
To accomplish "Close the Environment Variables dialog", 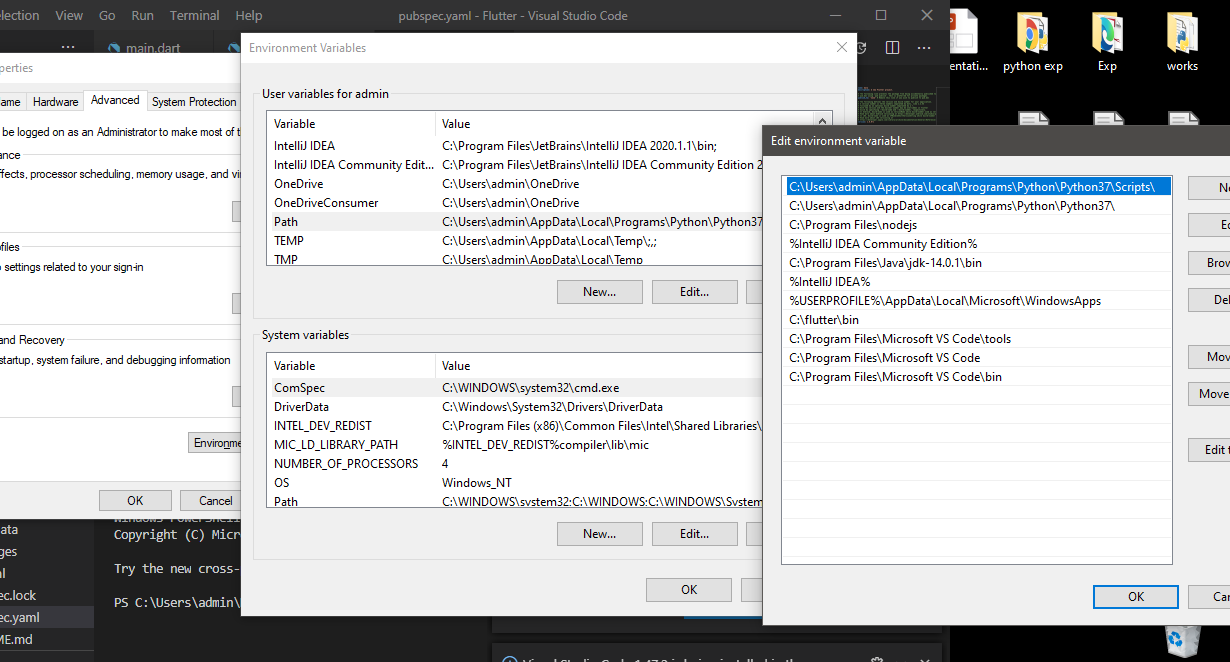I will click(x=841, y=47).
